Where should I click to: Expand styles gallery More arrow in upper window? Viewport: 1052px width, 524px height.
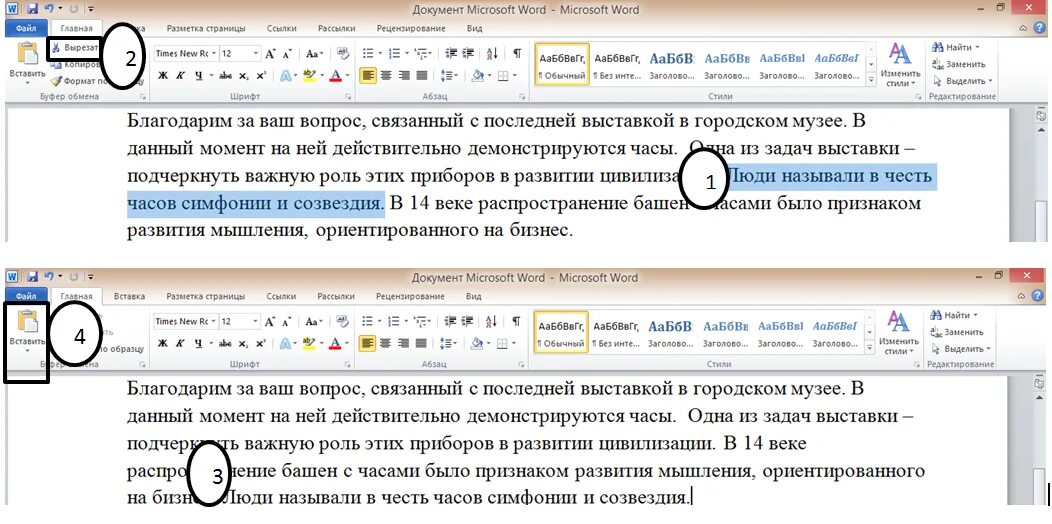[872, 80]
